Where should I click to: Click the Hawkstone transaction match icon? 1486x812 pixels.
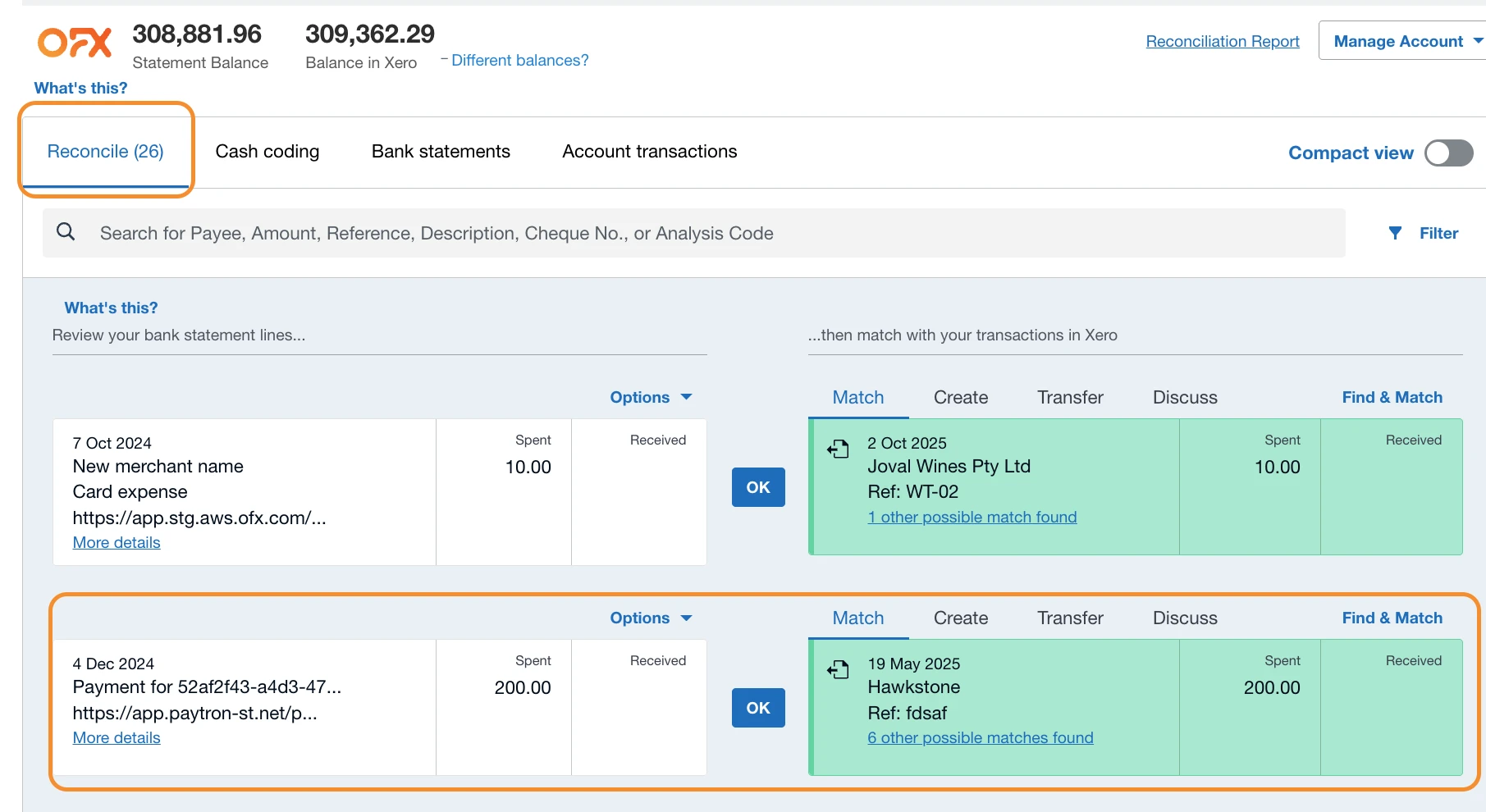tap(838, 669)
